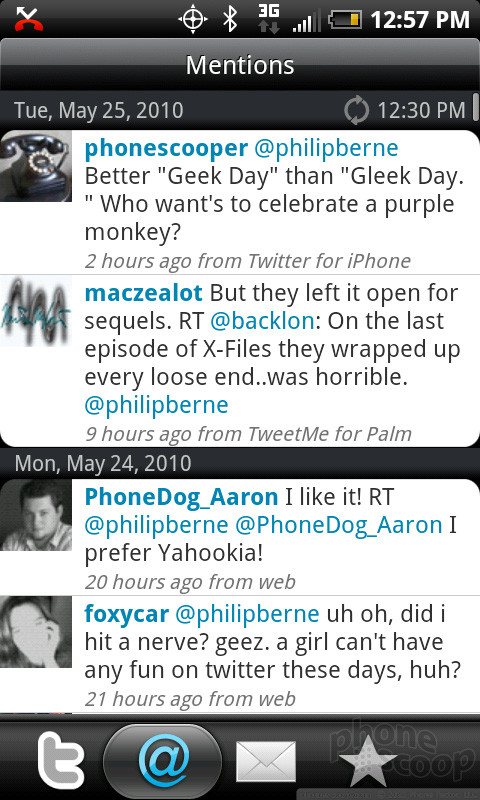The image size is (480, 800).
Task: Open phonescooper's telephone avatar
Action: click(36, 166)
